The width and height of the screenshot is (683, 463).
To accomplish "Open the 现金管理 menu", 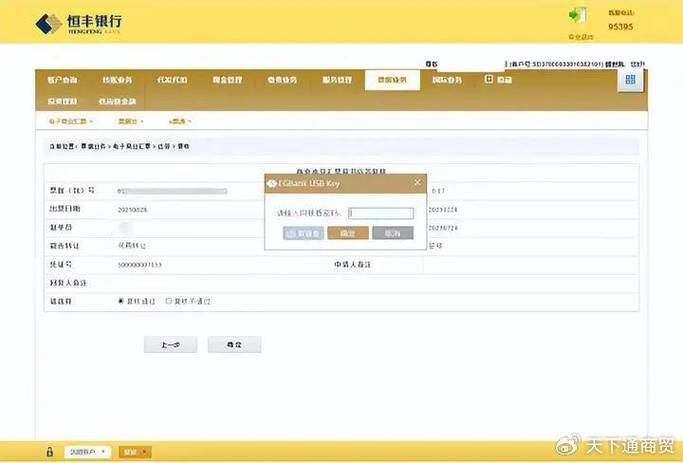I will tap(227, 80).
